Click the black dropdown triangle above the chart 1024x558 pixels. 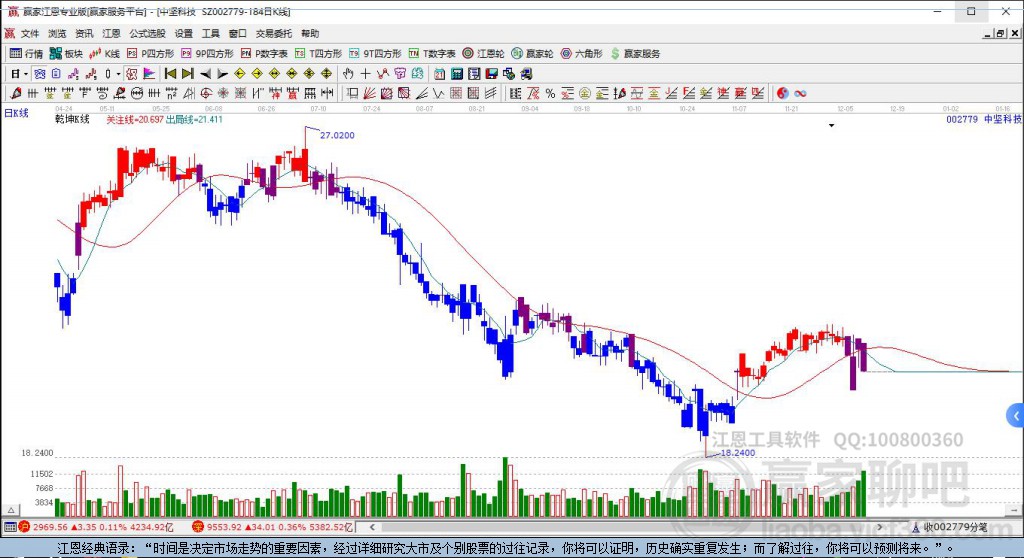pyautogui.click(x=831, y=125)
